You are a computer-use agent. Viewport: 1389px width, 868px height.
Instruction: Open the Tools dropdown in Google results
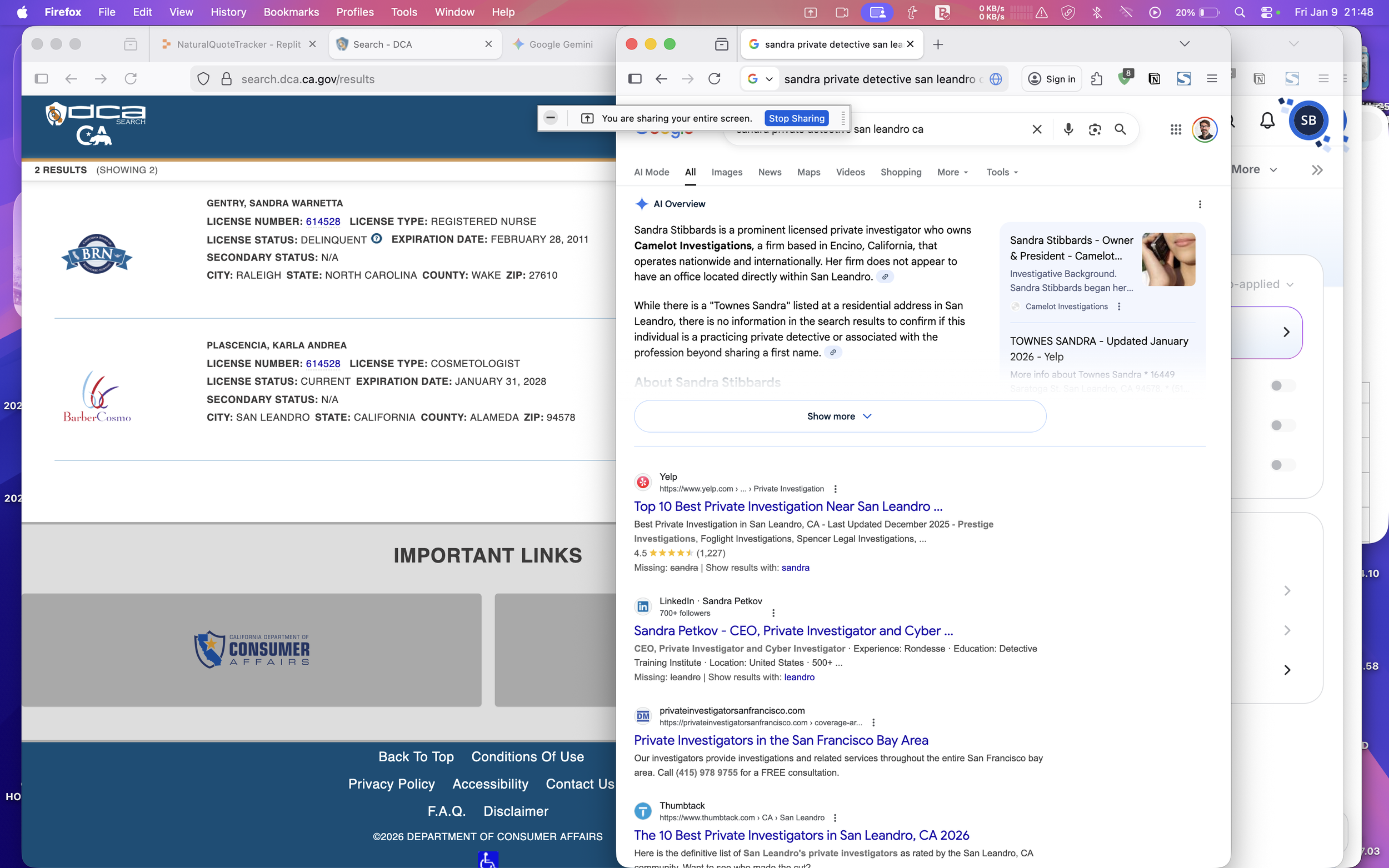(x=1001, y=172)
